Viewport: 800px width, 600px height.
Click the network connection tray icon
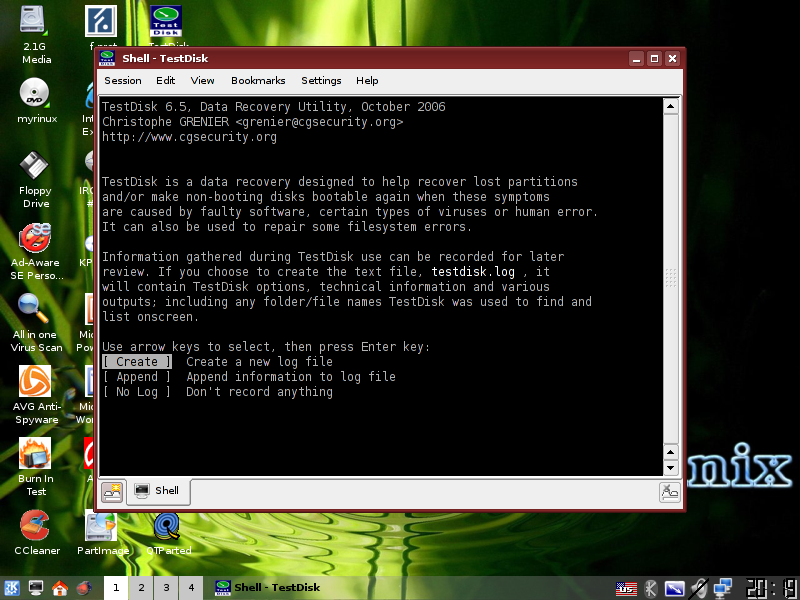[722, 588]
